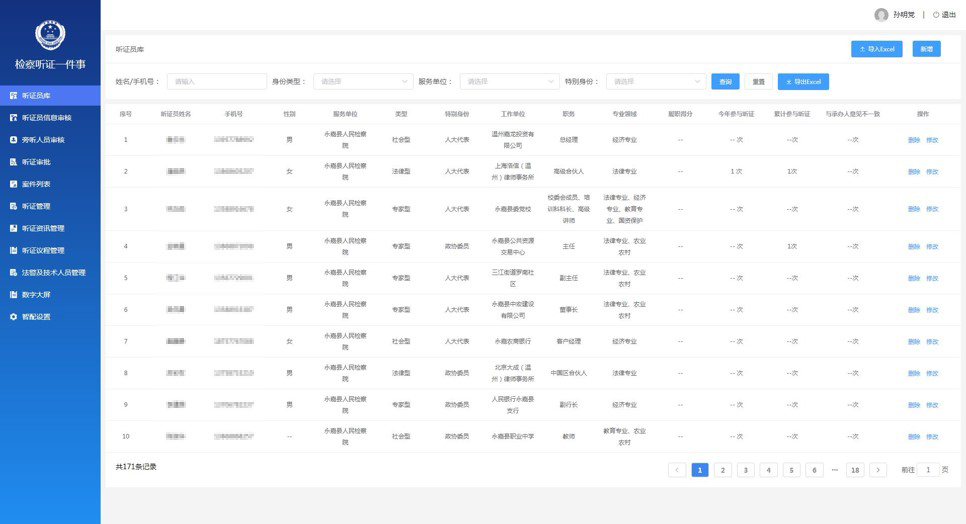The image size is (966, 524).
Task: Click the procuratorate emblem logo
Action: (50, 35)
